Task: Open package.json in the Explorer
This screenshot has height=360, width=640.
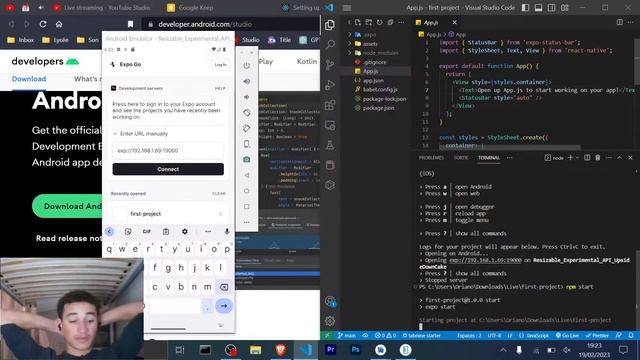Action: [x=378, y=108]
